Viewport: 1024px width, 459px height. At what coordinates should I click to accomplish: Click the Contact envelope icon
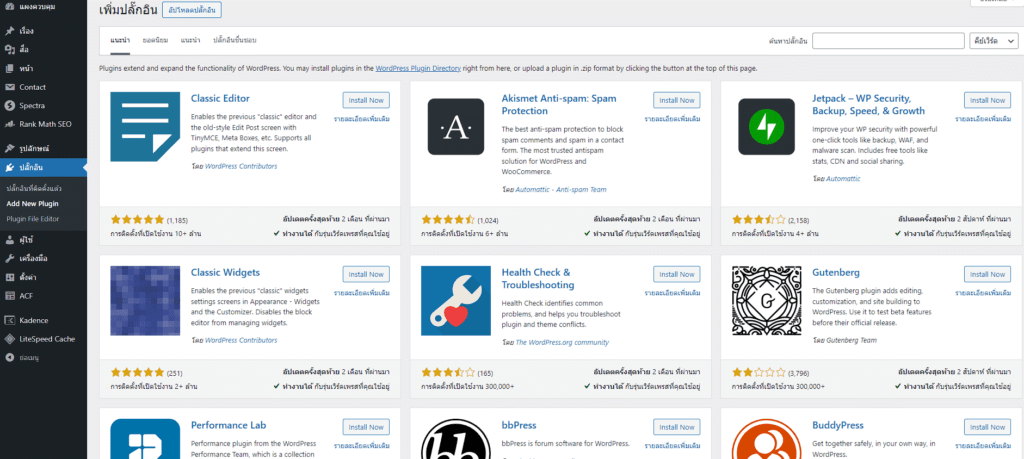9,87
